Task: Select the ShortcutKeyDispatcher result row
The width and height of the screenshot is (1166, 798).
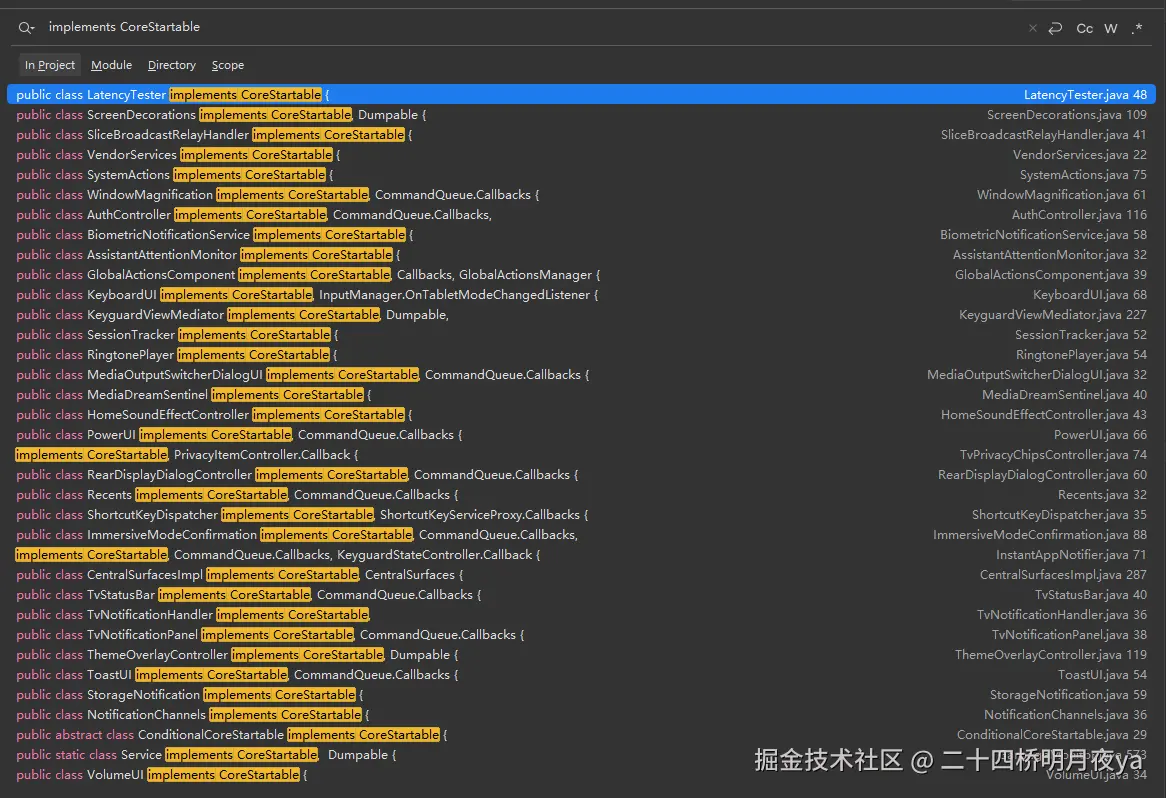Action: coord(582,515)
